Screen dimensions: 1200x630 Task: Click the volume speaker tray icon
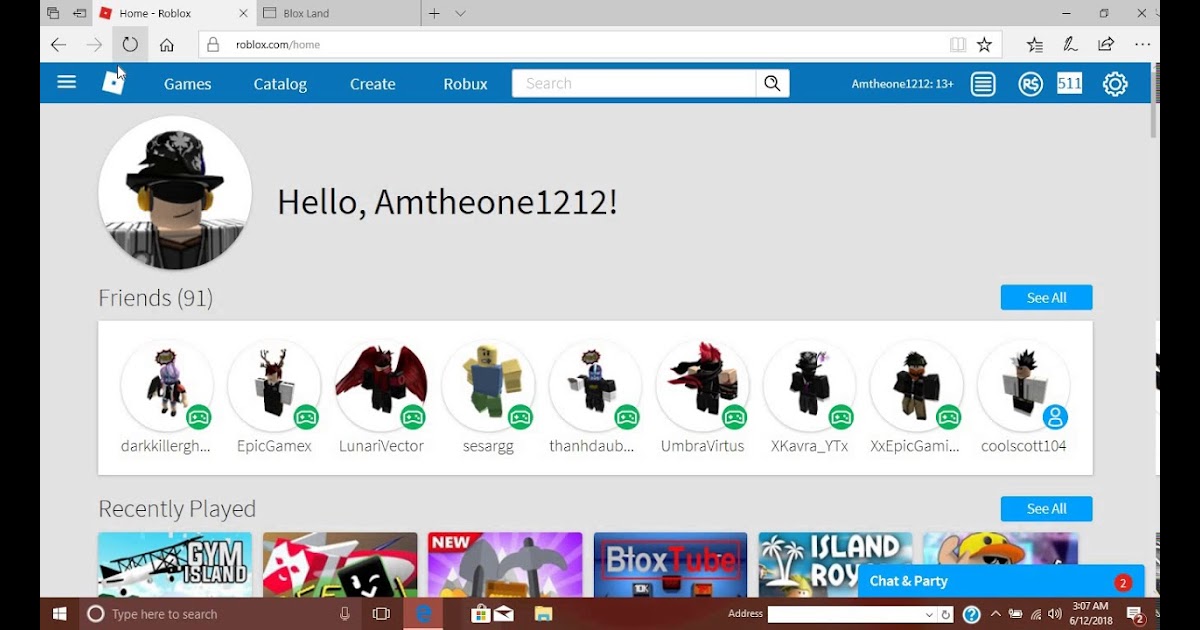(1054, 614)
